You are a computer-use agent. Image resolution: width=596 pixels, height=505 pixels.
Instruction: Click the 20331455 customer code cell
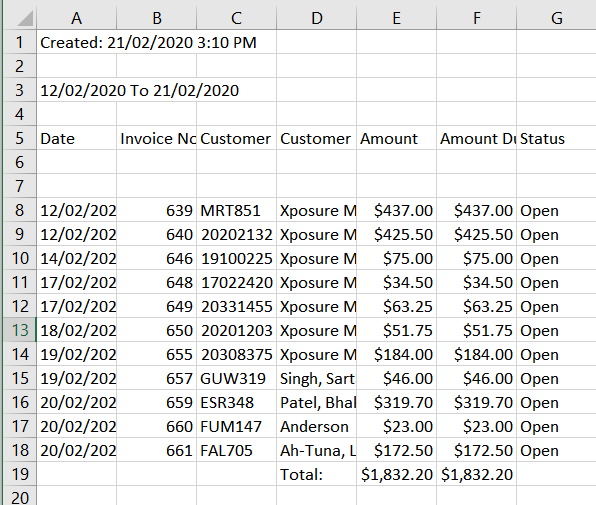pyautogui.click(x=236, y=306)
